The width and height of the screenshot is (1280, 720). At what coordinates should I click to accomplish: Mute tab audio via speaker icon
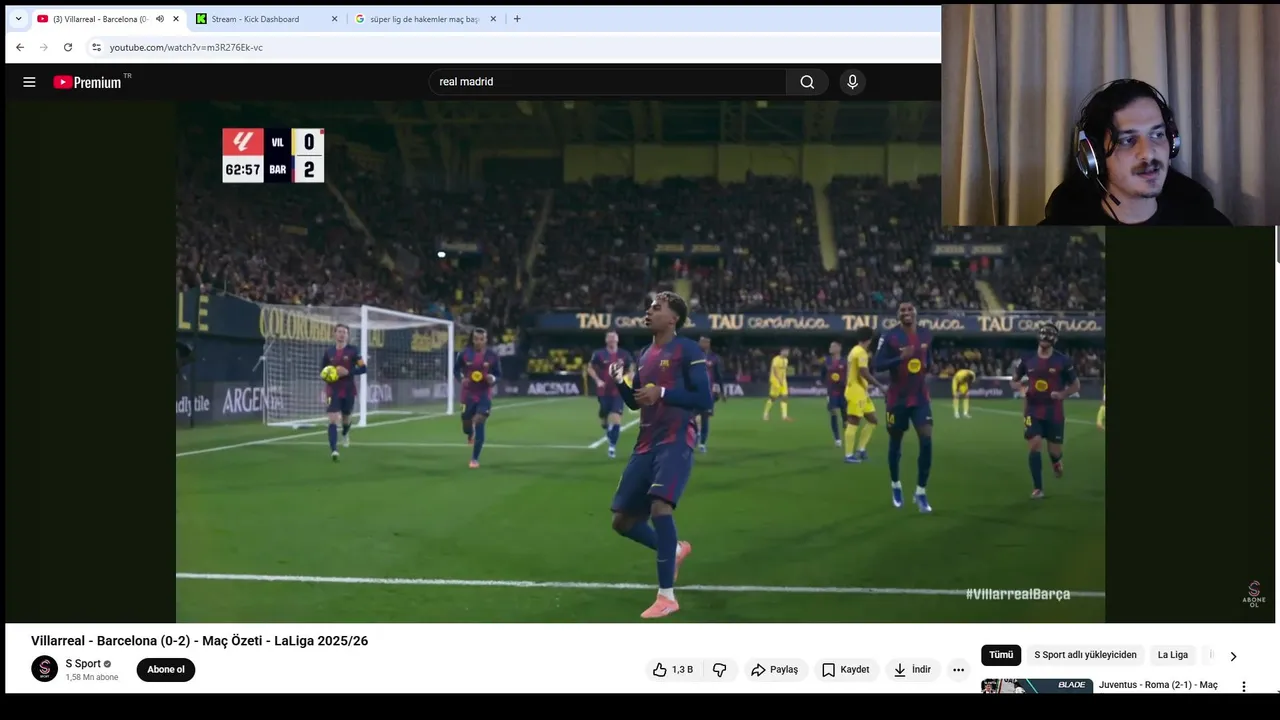[160, 19]
